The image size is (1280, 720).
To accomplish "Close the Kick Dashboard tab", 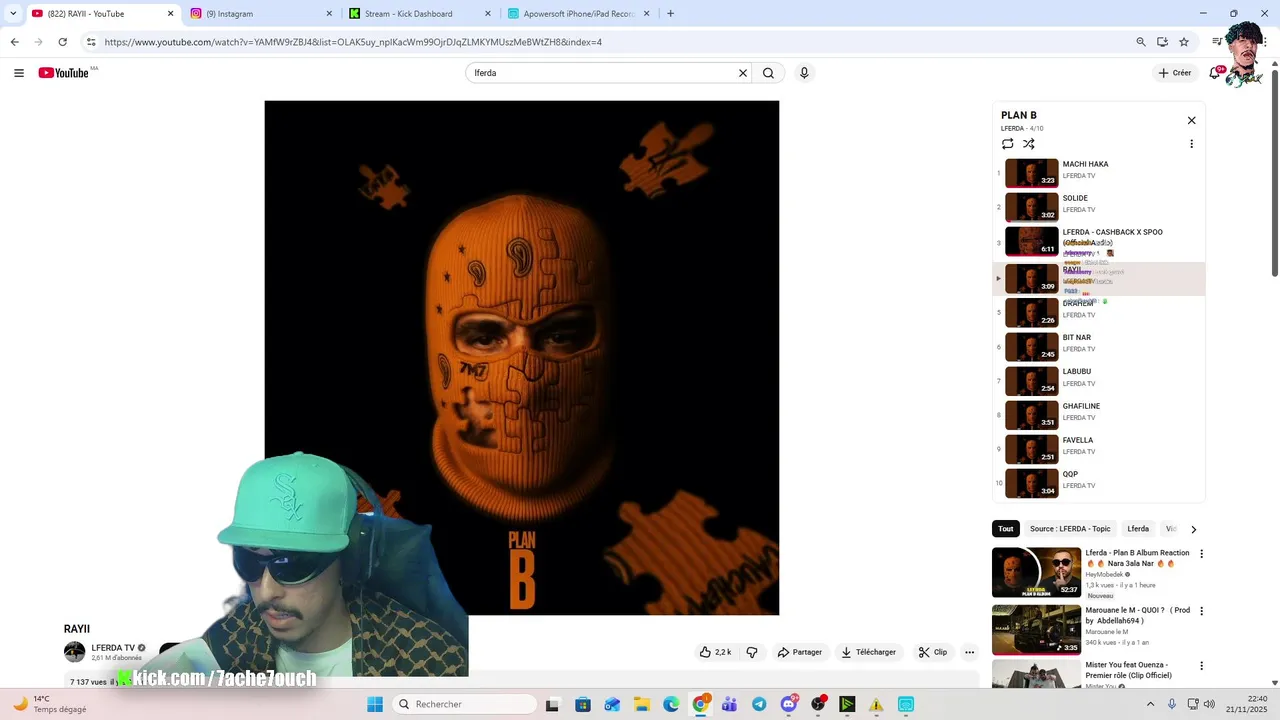I will (488, 14).
